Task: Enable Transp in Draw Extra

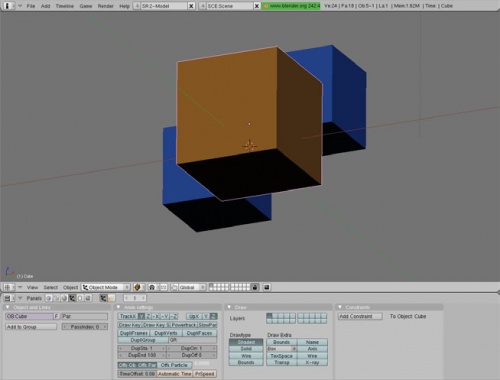Action: point(282,363)
